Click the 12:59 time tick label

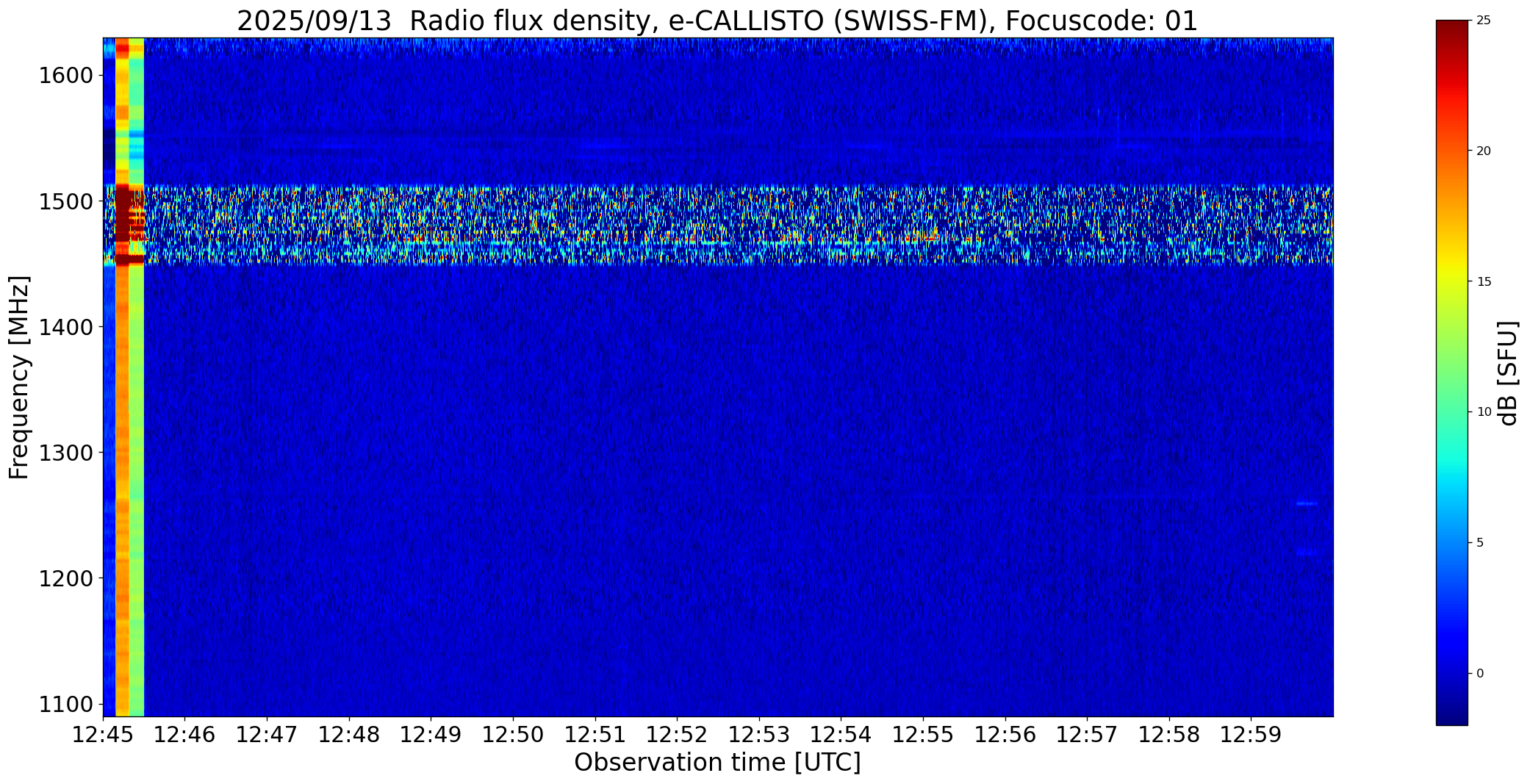pos(1251,734)
